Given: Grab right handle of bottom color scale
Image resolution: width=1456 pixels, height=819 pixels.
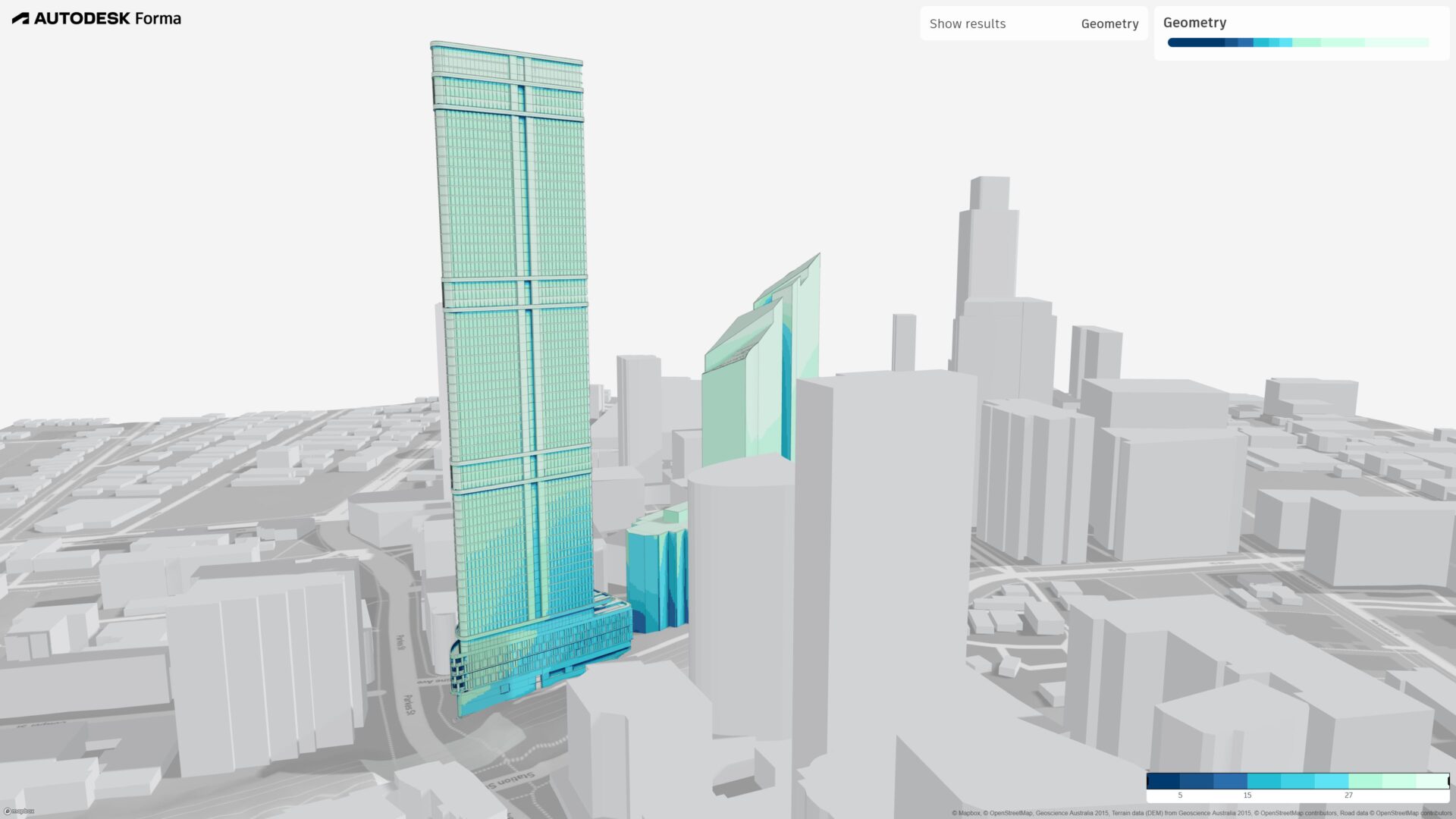Looking at the screenshot, I should pyautogui.click(x=1448, y=780).
